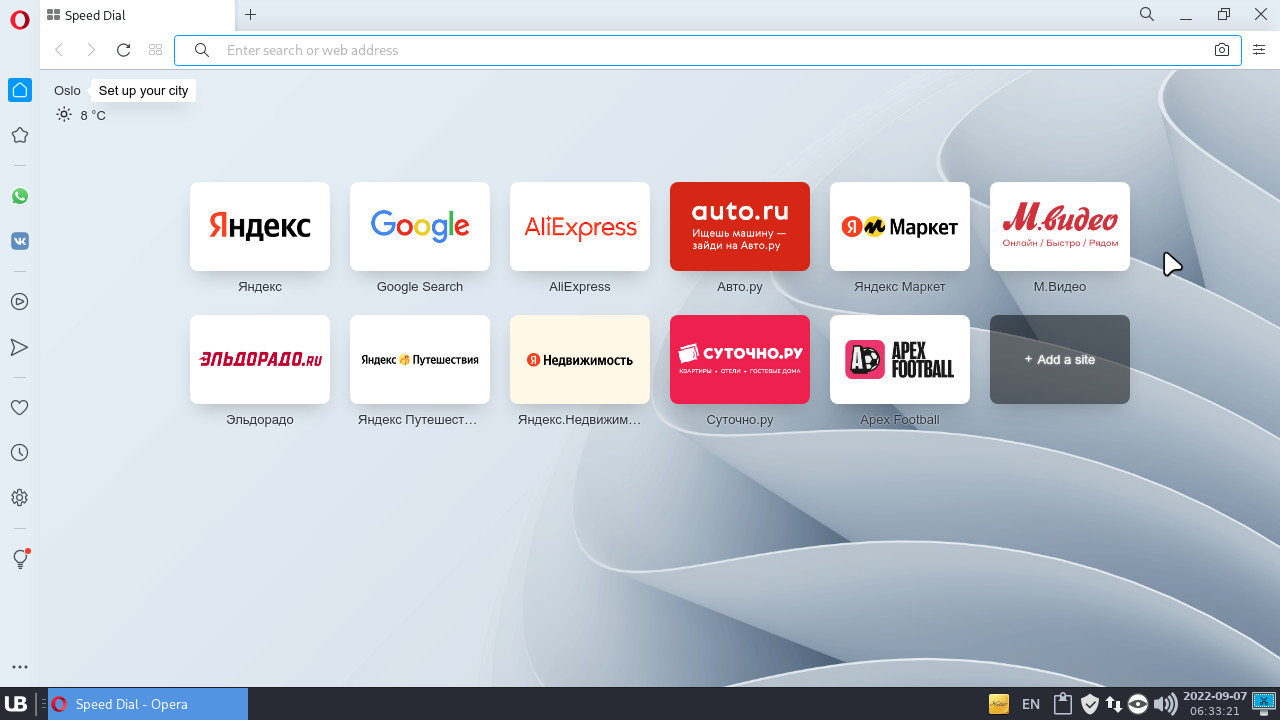Image resolution: width=1280 pixels, height=720 pixels.
Task: Open Easy Setup sliders icon
Action: [x=1259, y=50]
